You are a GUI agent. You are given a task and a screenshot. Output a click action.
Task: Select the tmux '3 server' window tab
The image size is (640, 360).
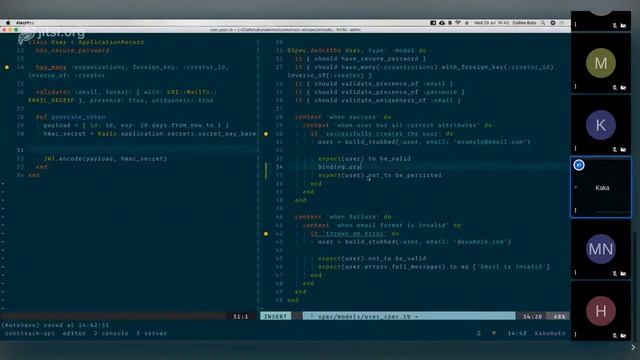click(x=151, y=333)
